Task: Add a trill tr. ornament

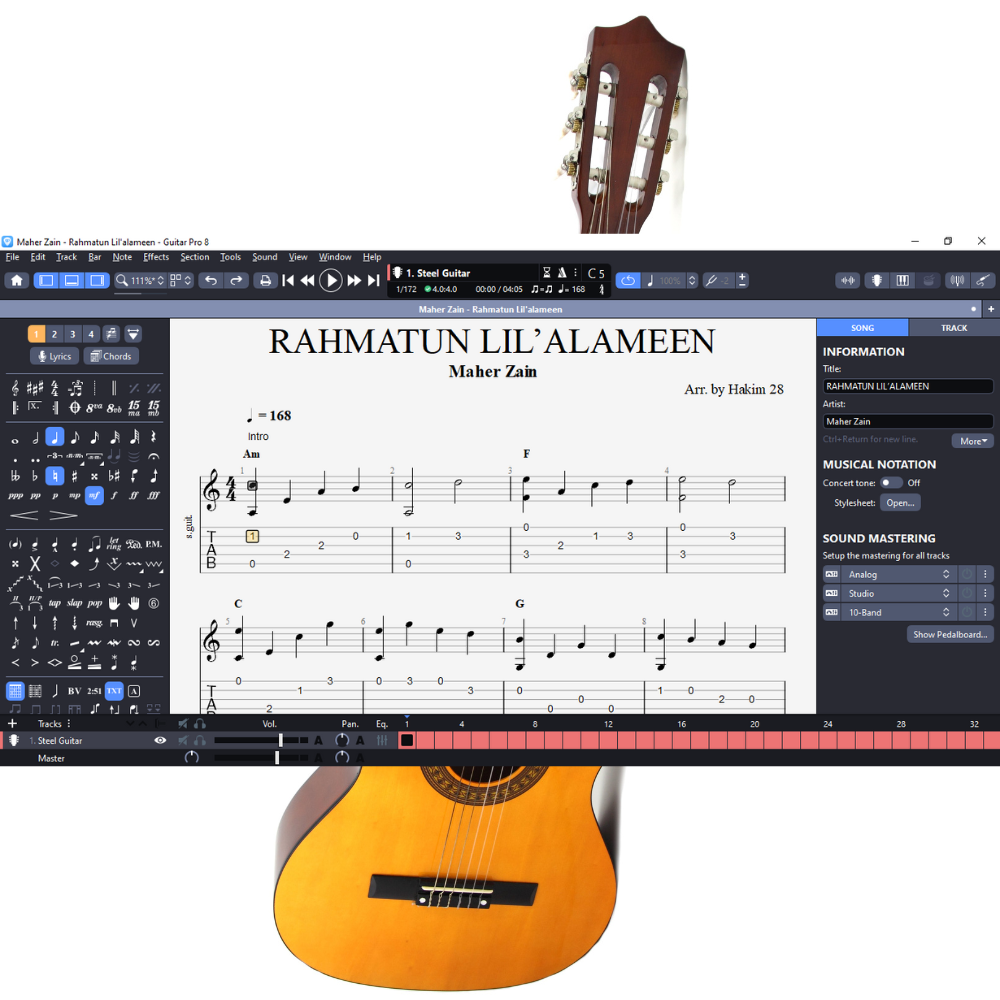Action: click(x=55, y=643)
